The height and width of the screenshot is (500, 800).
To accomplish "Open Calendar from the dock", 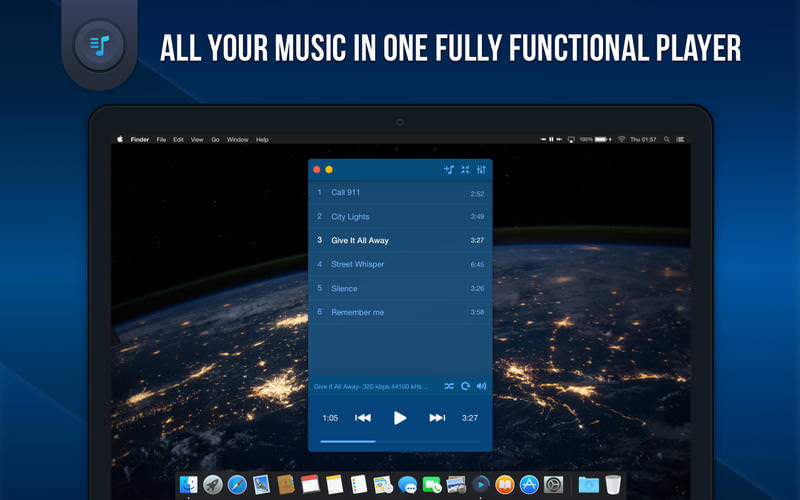I will 310,484.
